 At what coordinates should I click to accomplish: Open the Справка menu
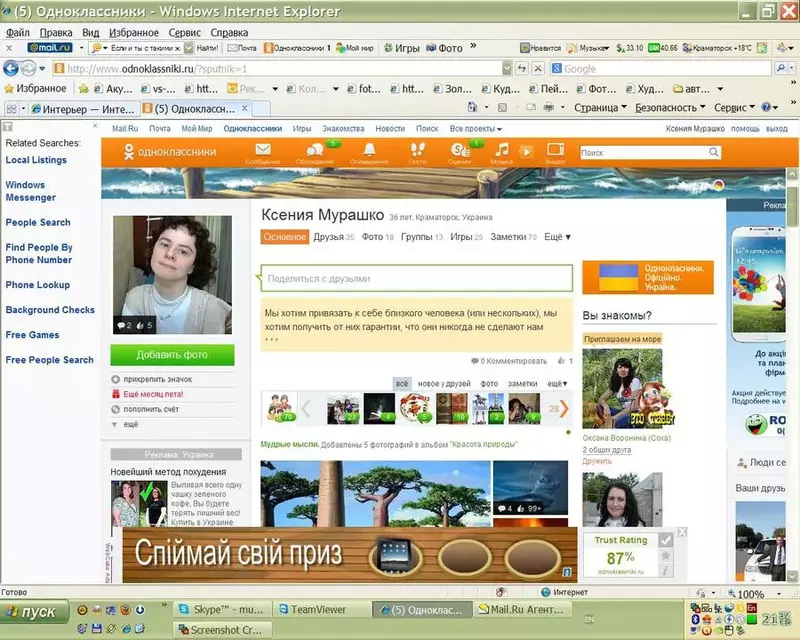tap(229, 33)
